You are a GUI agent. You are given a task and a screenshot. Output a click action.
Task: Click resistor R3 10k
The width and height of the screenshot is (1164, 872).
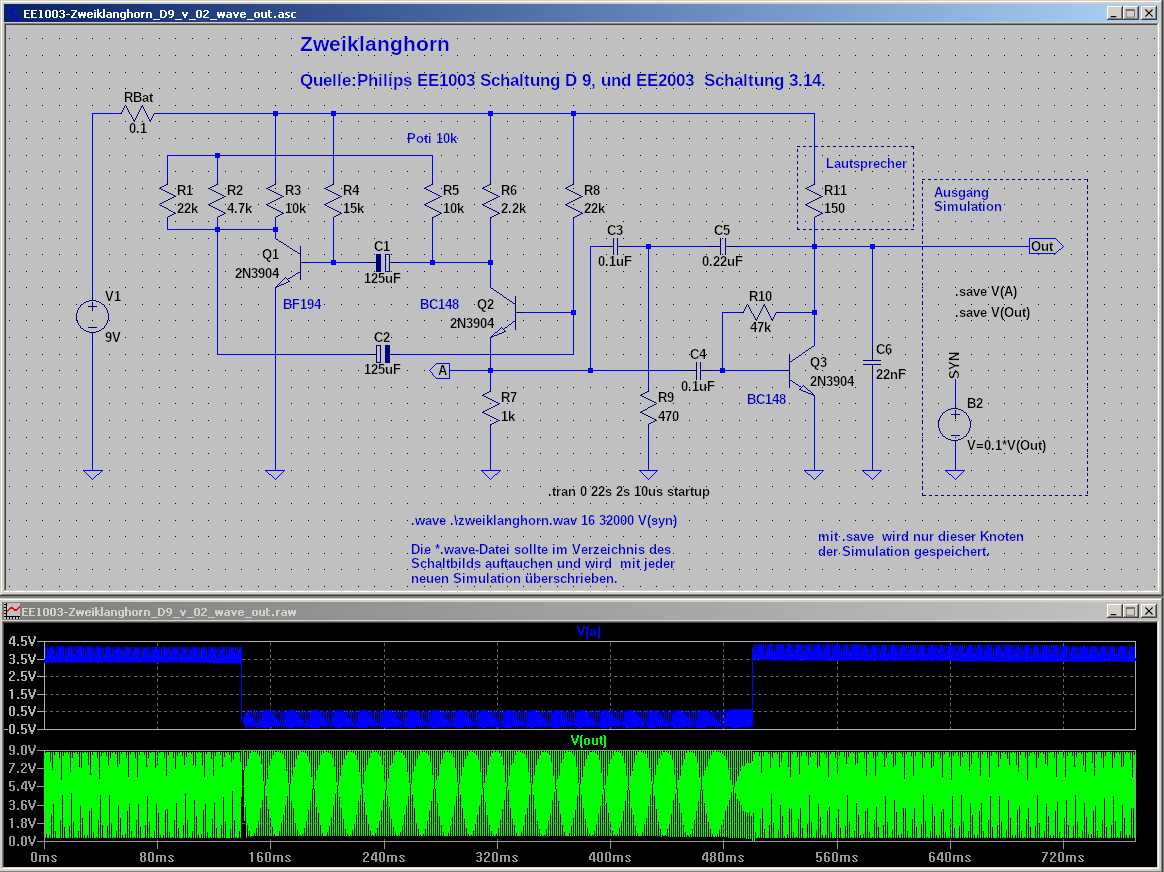(x=275, y=200)
